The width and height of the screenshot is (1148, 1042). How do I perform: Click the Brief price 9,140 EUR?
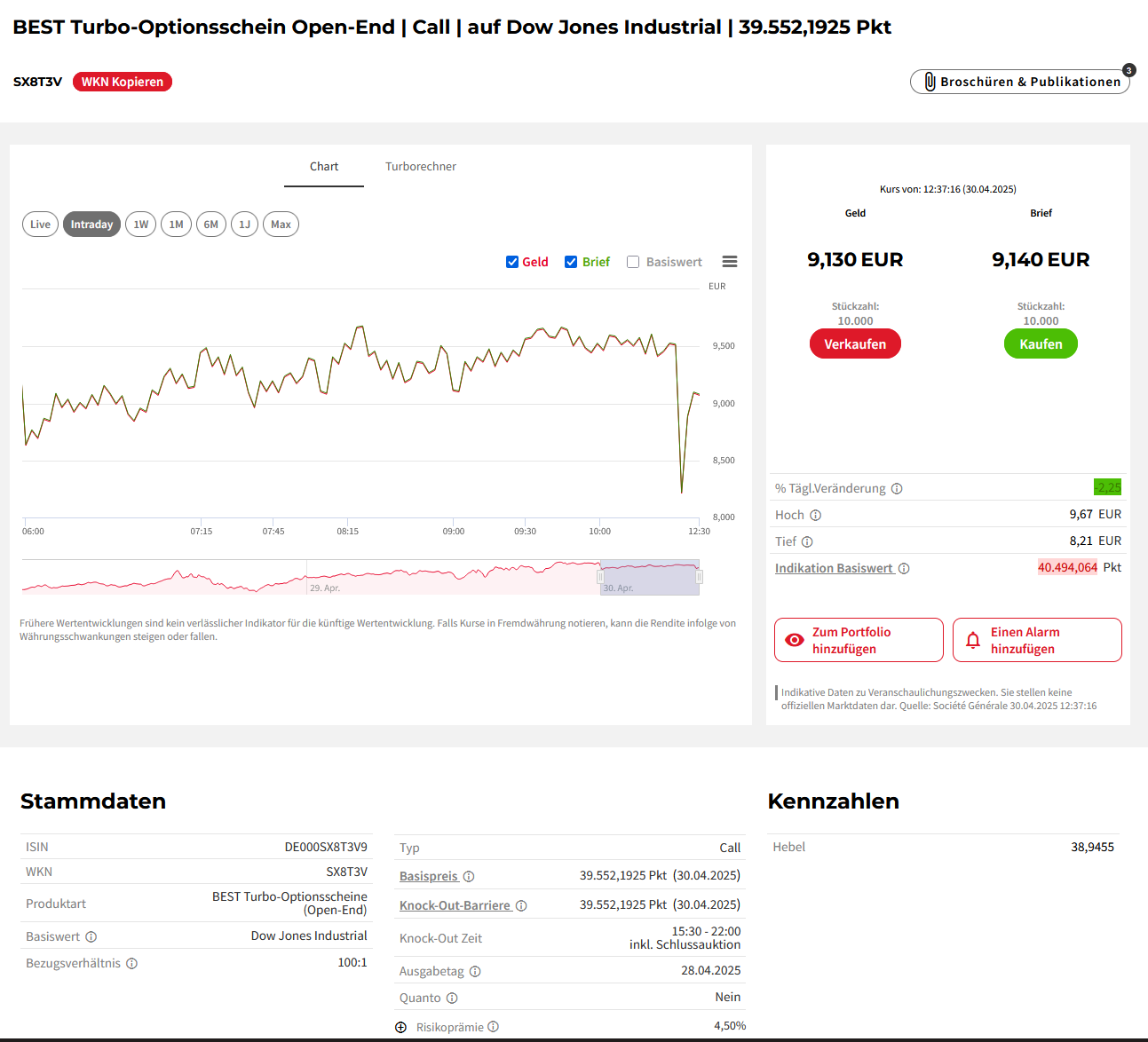tap(1041, 260)
